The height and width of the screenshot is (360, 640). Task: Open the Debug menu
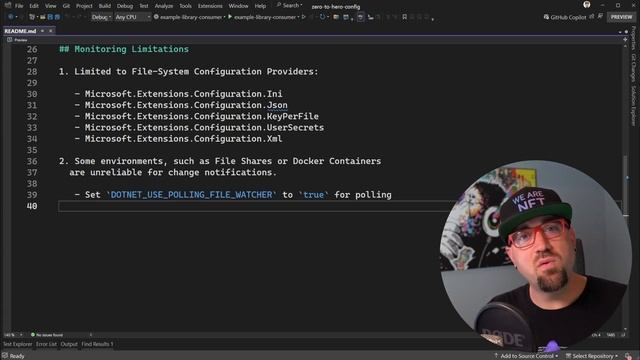tap(125, 6)
